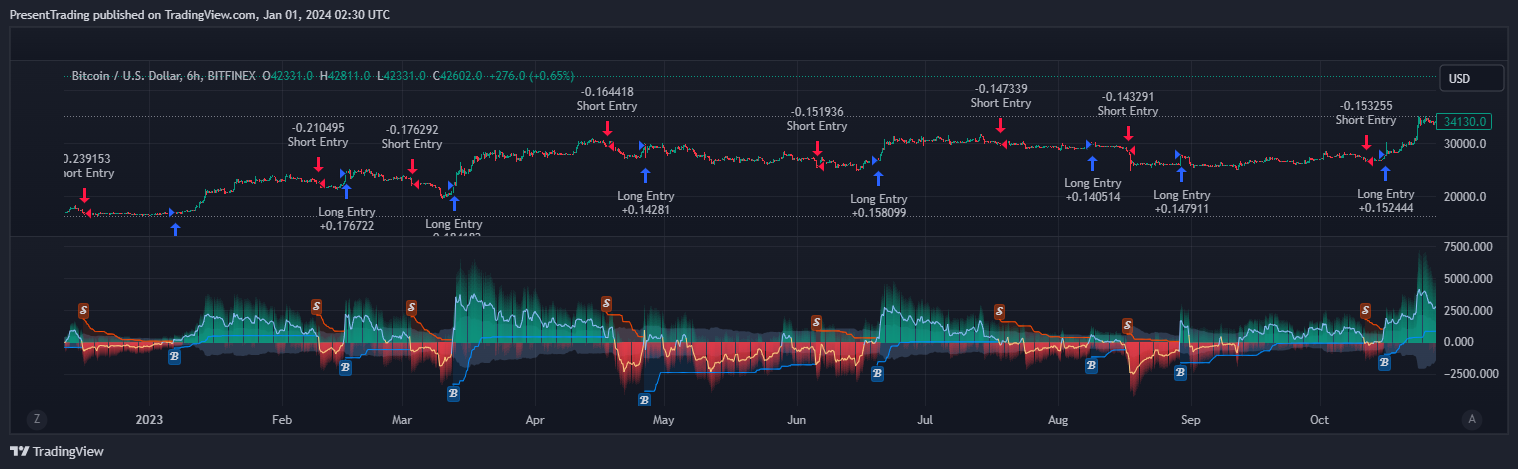The image size is (1518, 469).
Task: Click the PresentTrading published header text
Action: tap(200, 15)
